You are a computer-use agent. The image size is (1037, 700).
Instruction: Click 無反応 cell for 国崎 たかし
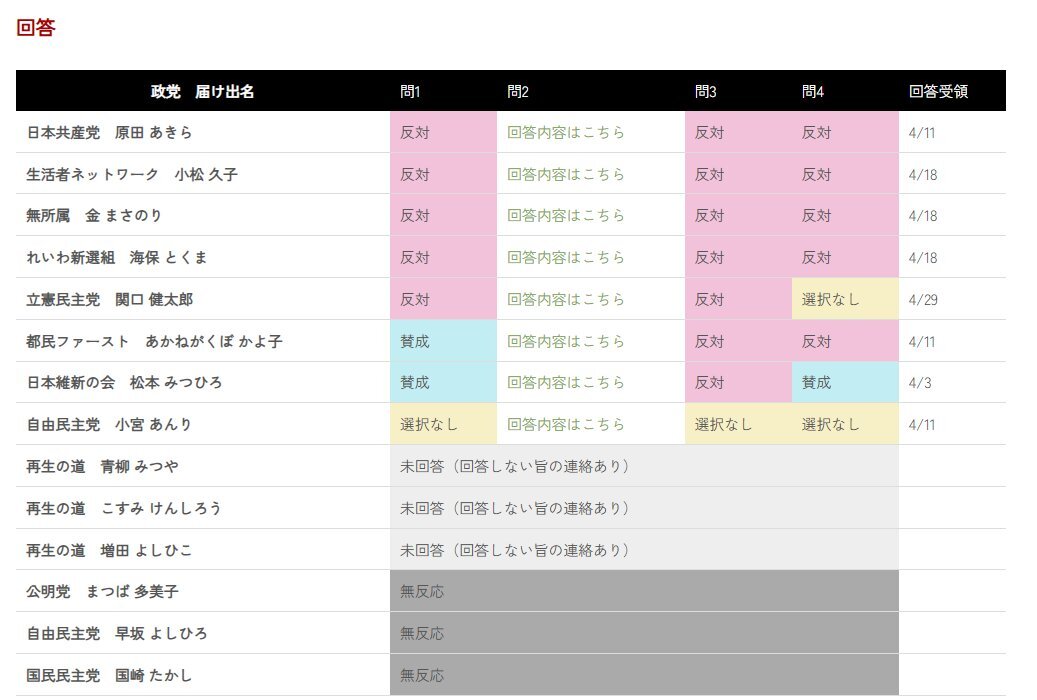(644, 675)
